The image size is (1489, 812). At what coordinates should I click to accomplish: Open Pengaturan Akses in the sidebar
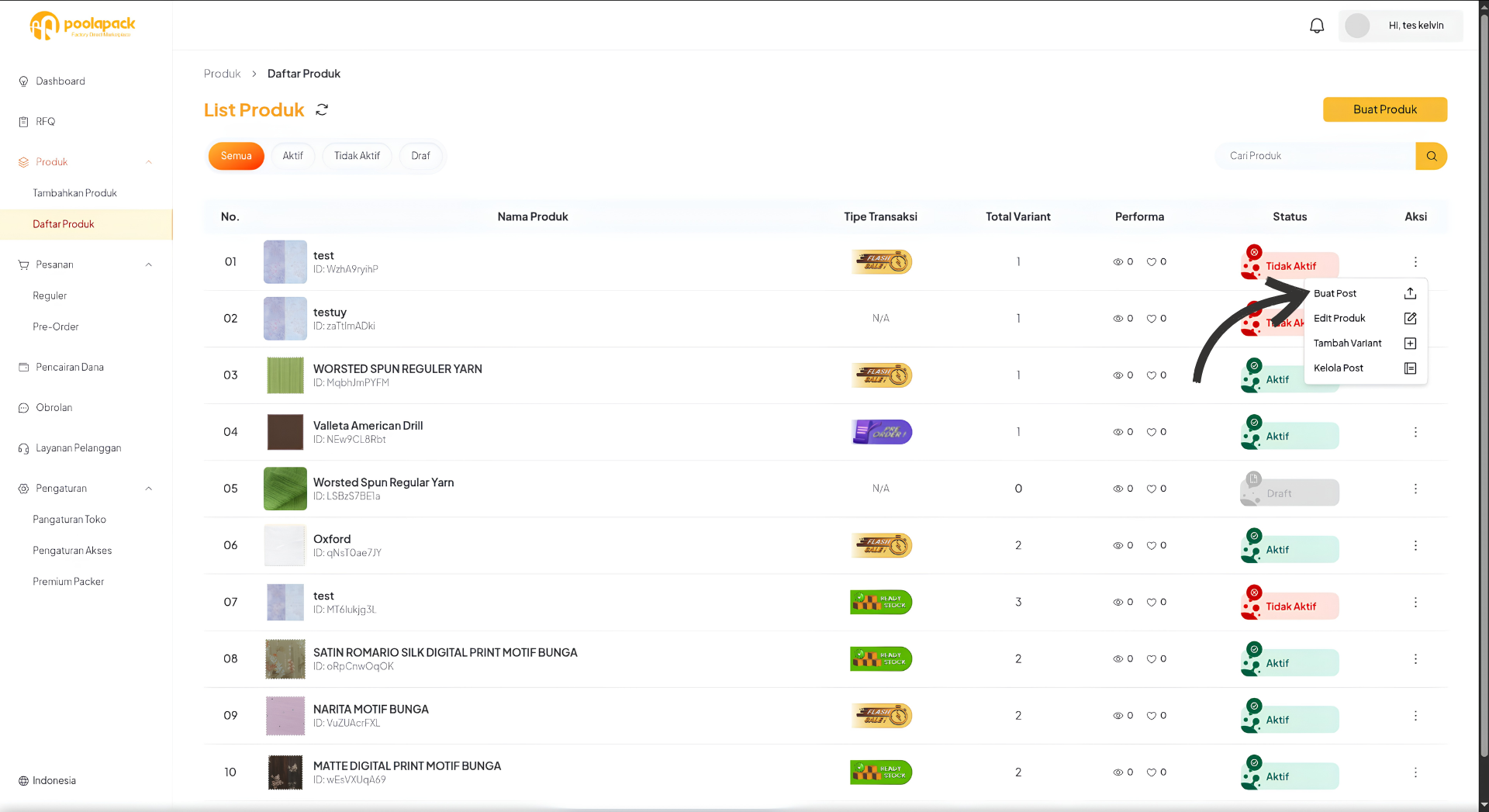click(x=72, y=551)
